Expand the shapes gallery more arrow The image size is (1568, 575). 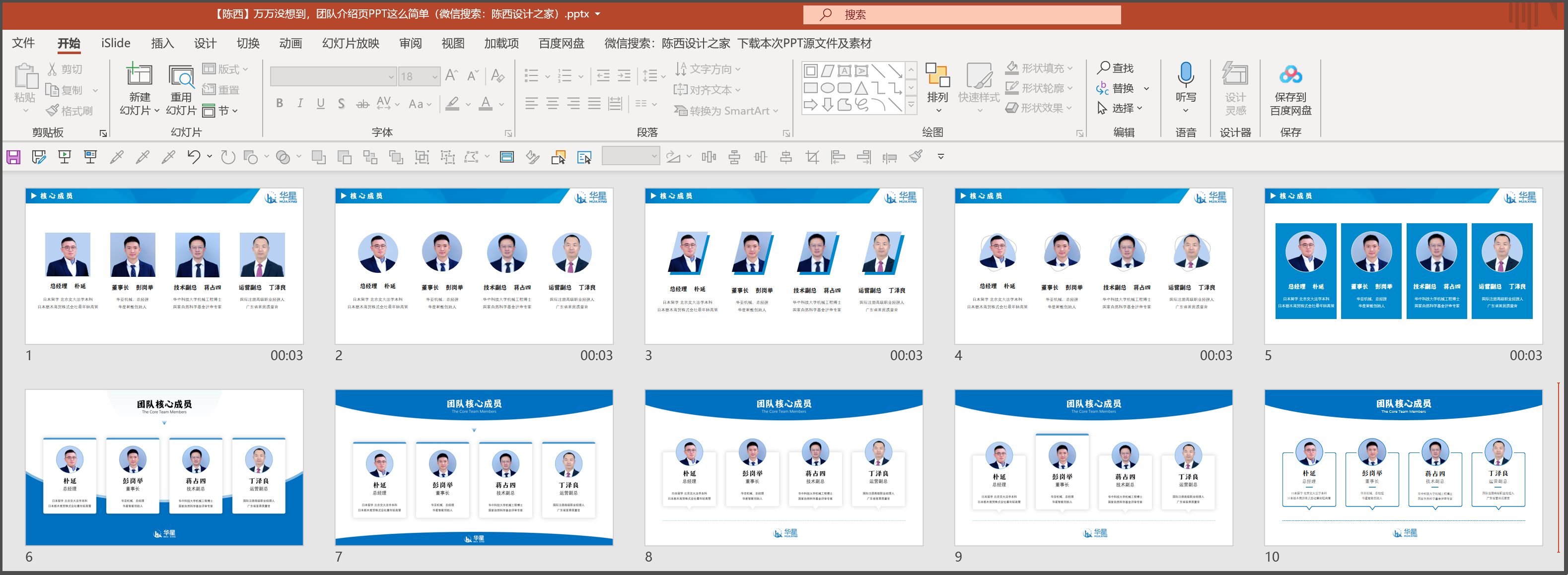(x=911, y=105)
